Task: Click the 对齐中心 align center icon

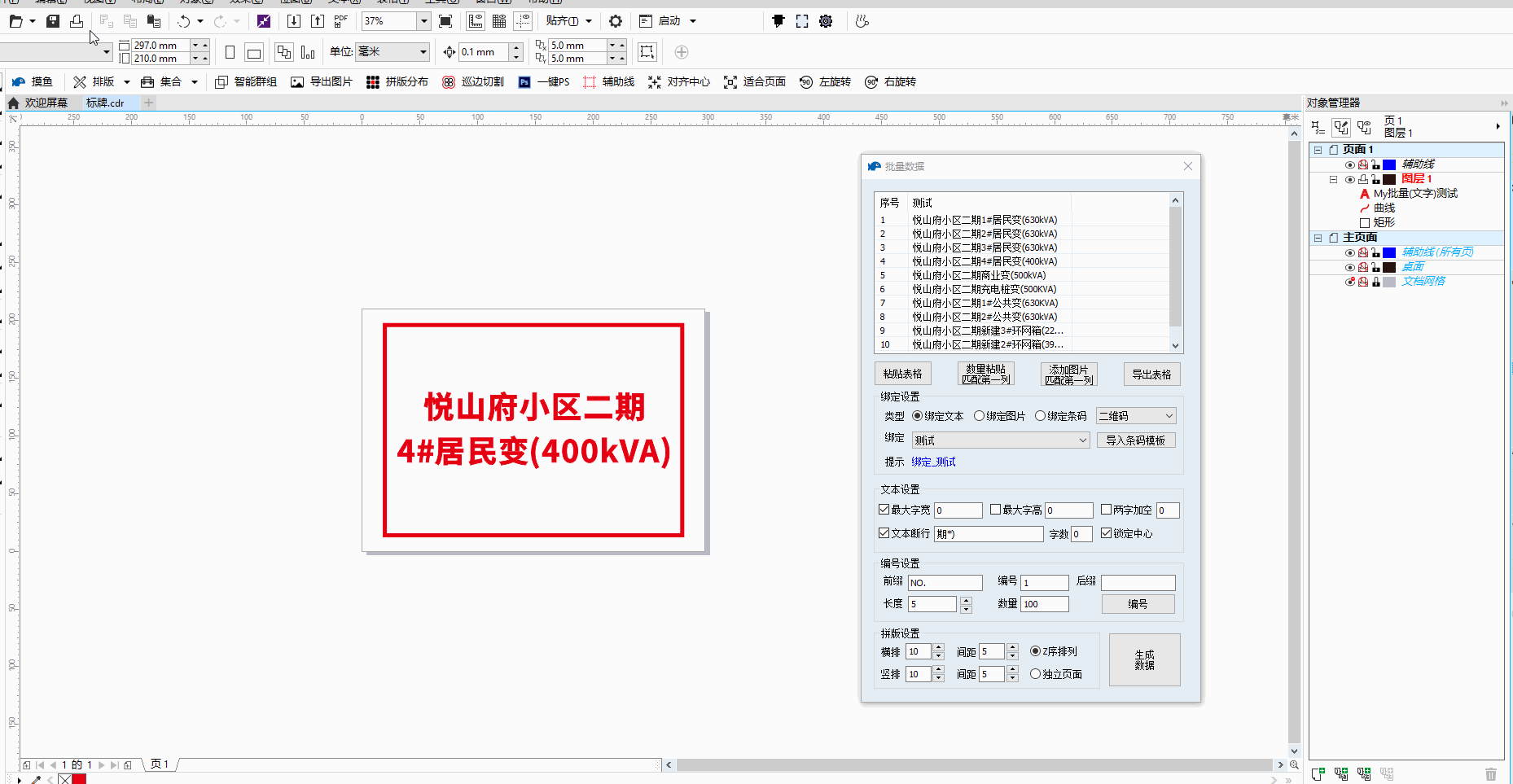Action: 655,82
